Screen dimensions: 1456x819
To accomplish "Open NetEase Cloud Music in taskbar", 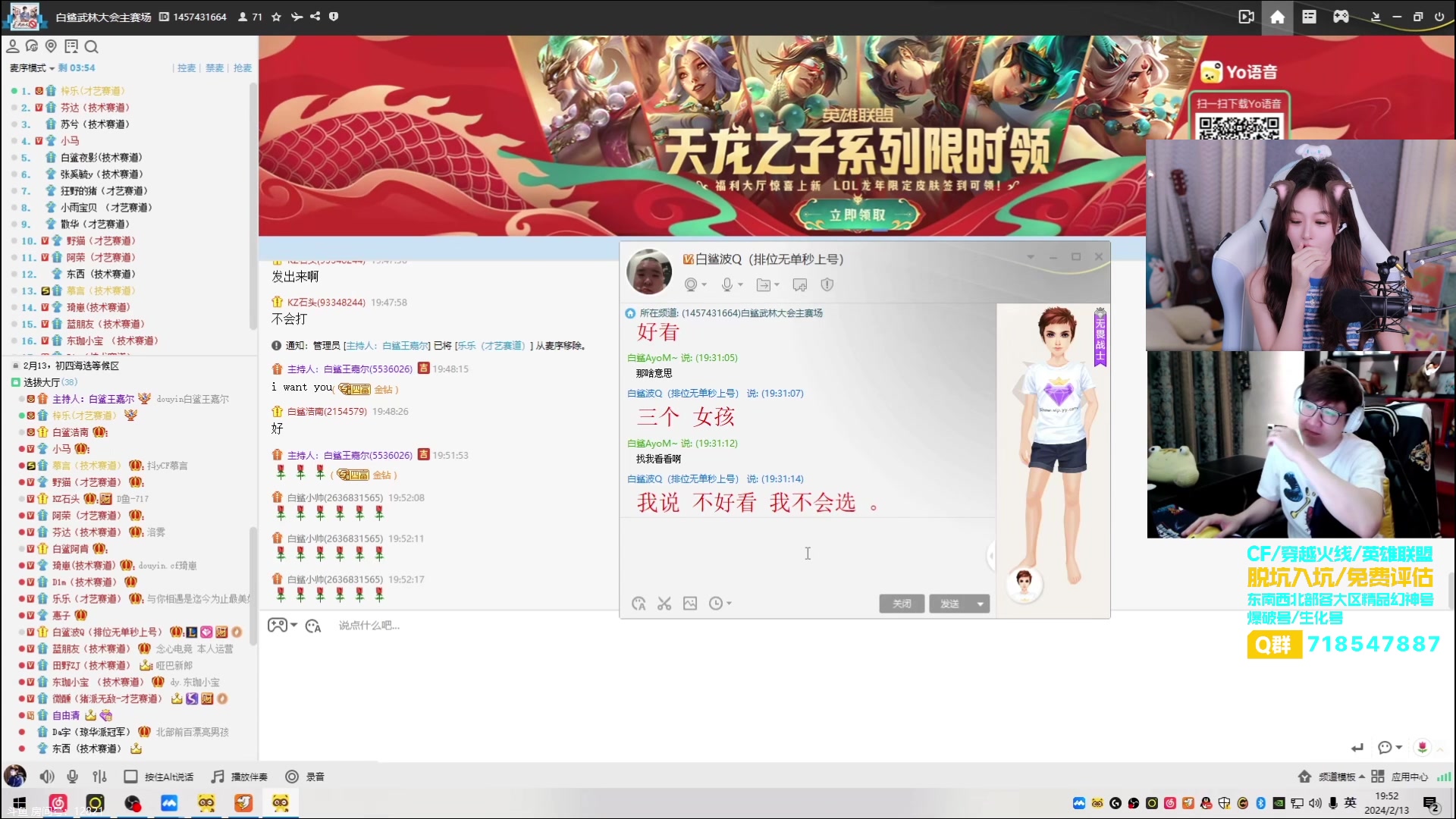I will pyautogui.click(x=58, y=803).
